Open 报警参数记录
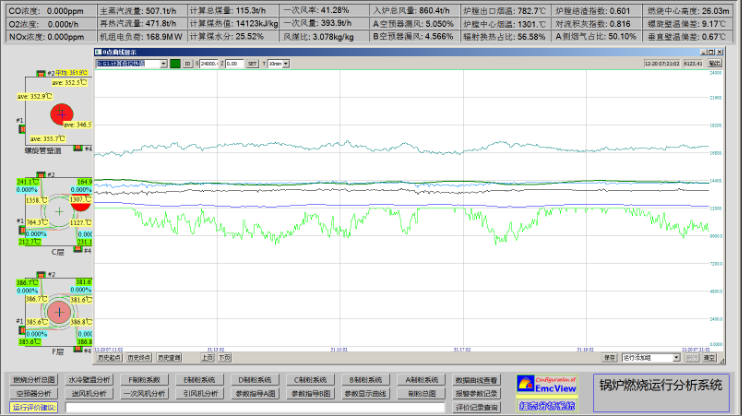Viewport: 742px width, 416px height. pyautogui.click(x=476, y=393)
